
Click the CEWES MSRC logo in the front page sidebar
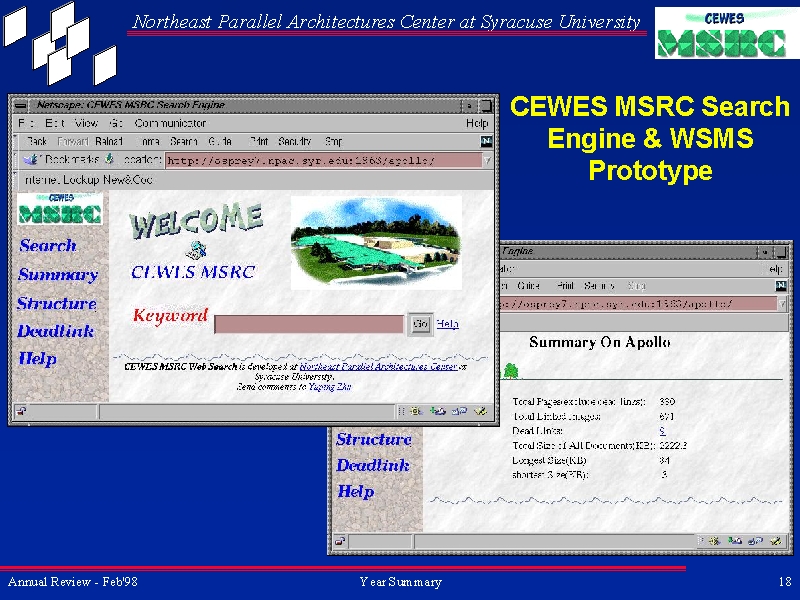(x=60, y=209)
